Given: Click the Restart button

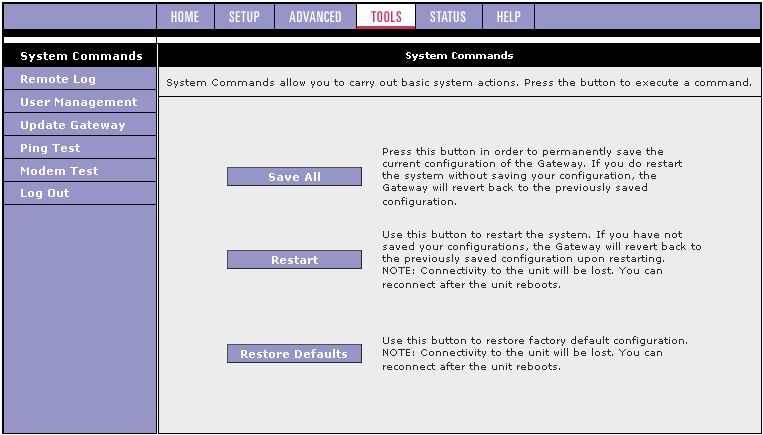Looking at the screenshot, I should (x=294, y=260).
